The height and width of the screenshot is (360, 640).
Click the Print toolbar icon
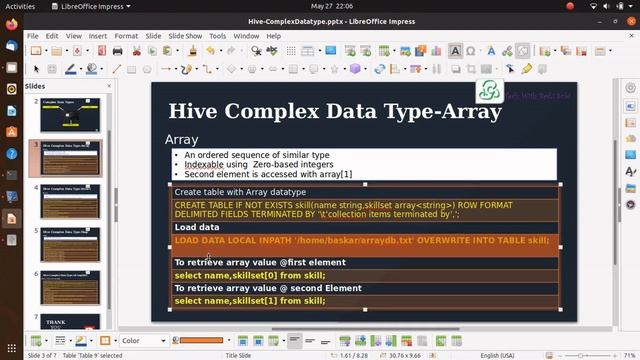pos(118,51)
